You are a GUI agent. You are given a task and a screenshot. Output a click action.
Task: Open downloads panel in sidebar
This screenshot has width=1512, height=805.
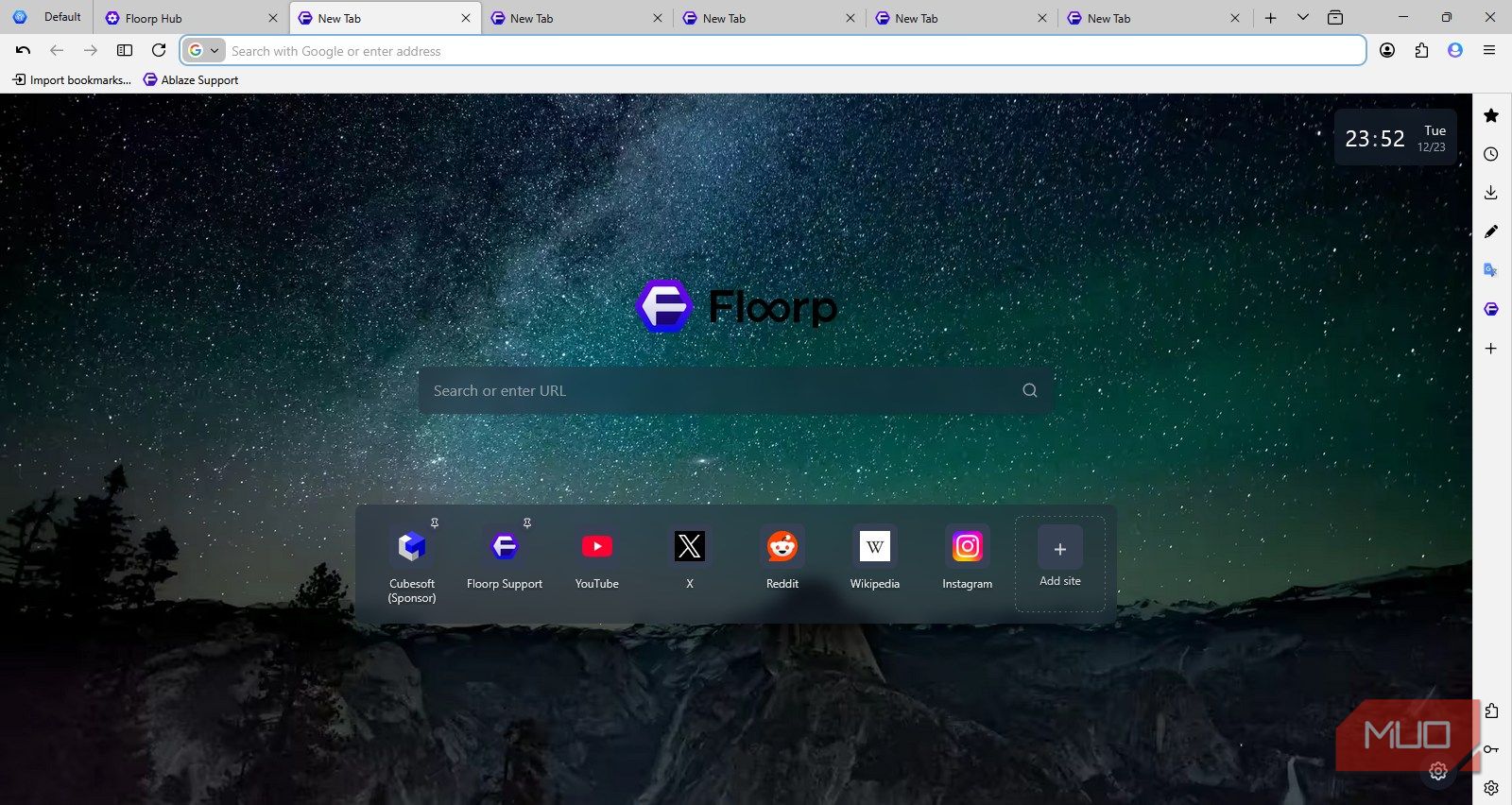(x=1491, y=193)
